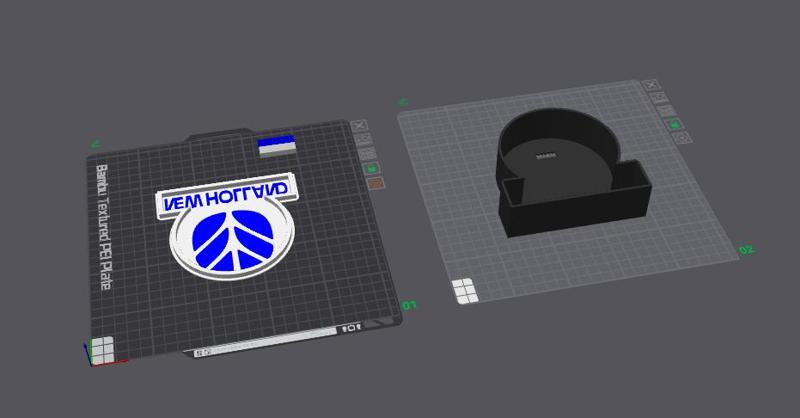Screen dimensions: 800x418
Task: Select the New Holland logo model
Action: [x=229, y=226]
